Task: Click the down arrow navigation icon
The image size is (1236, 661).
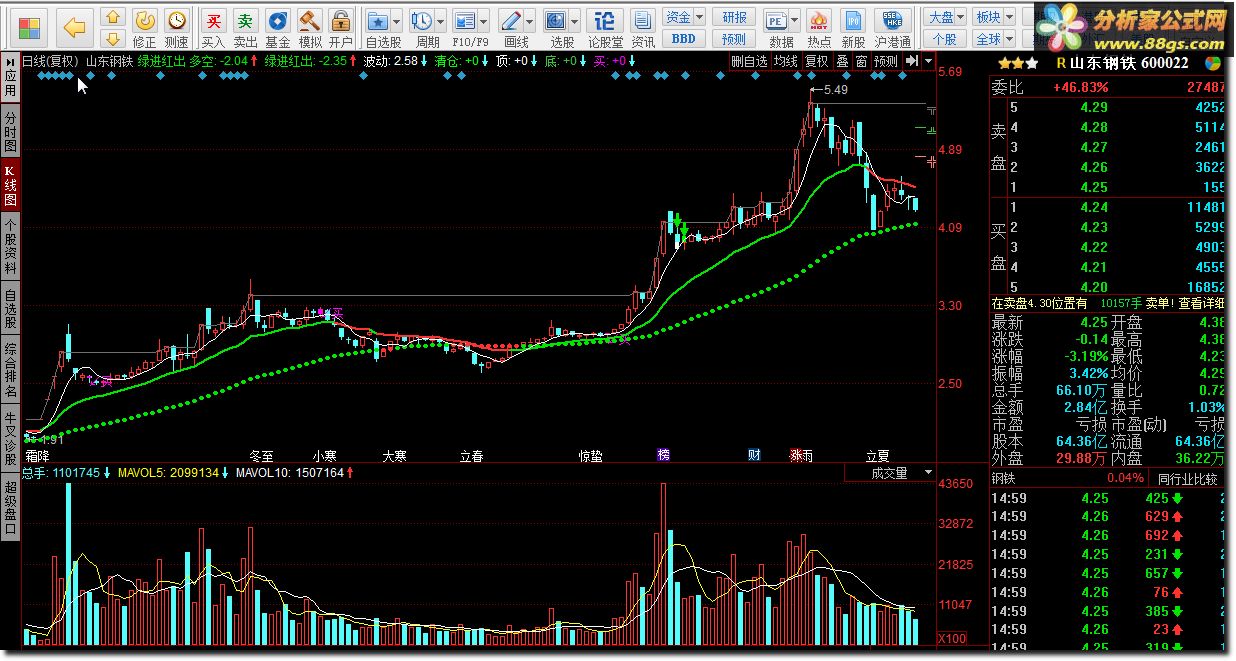Action: tap(113, 39)
